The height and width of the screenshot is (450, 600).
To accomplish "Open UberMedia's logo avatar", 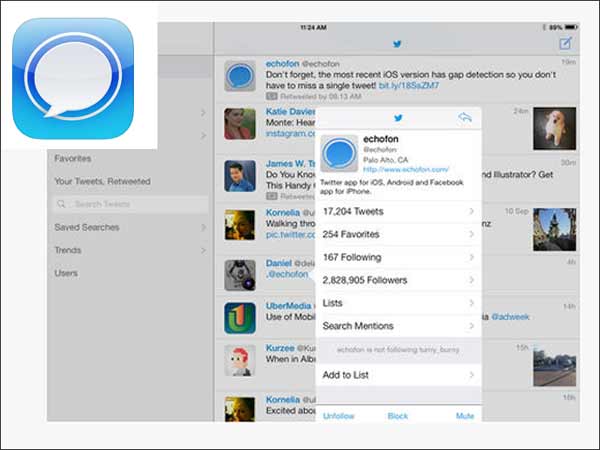I will [x=240, y=318].
